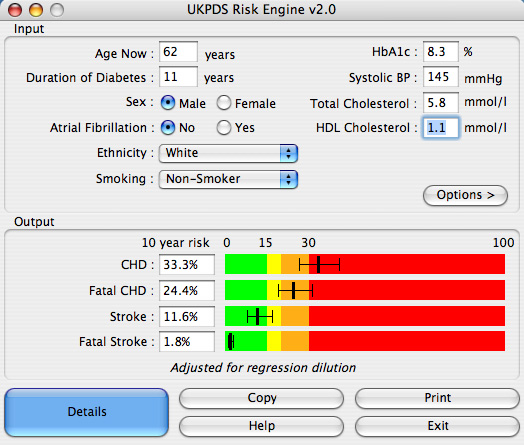
Task: Click the Systolic BP value field
Action: (x=440, y=77)
